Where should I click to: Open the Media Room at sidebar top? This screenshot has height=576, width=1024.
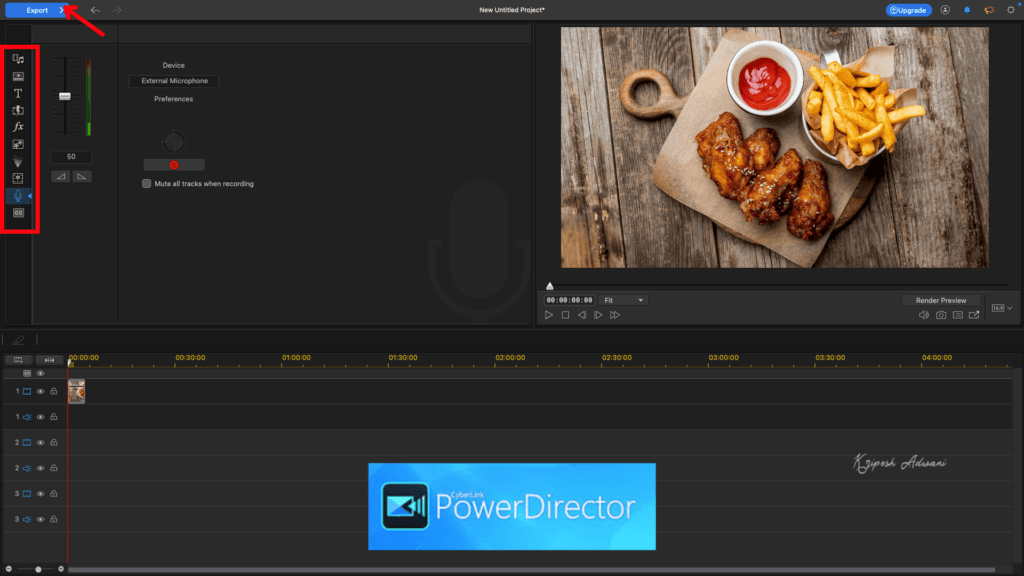point(18,59)
